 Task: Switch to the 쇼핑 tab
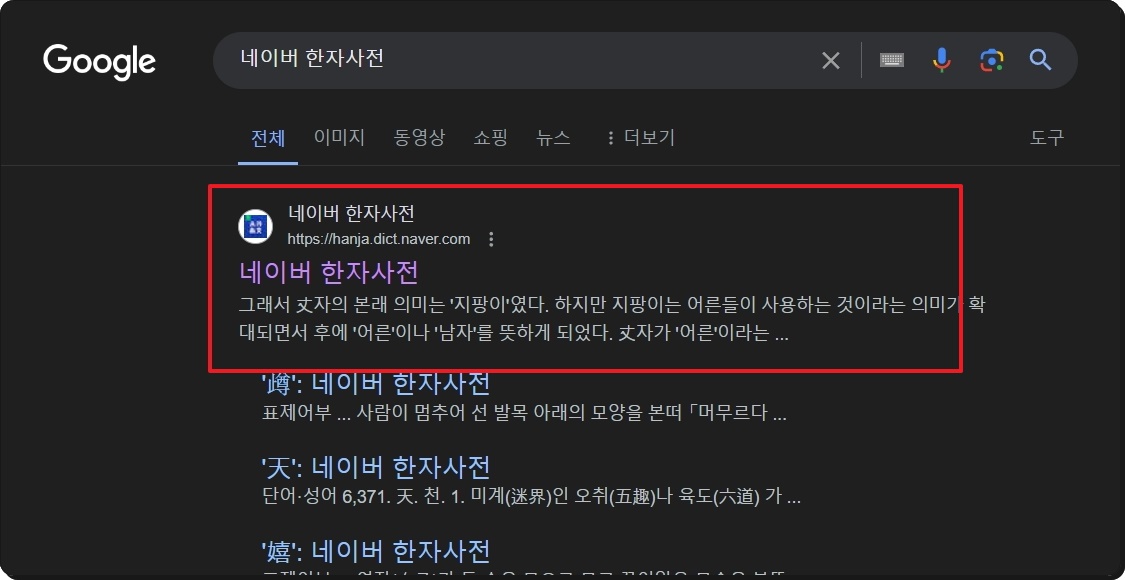[x=491, y=138]
